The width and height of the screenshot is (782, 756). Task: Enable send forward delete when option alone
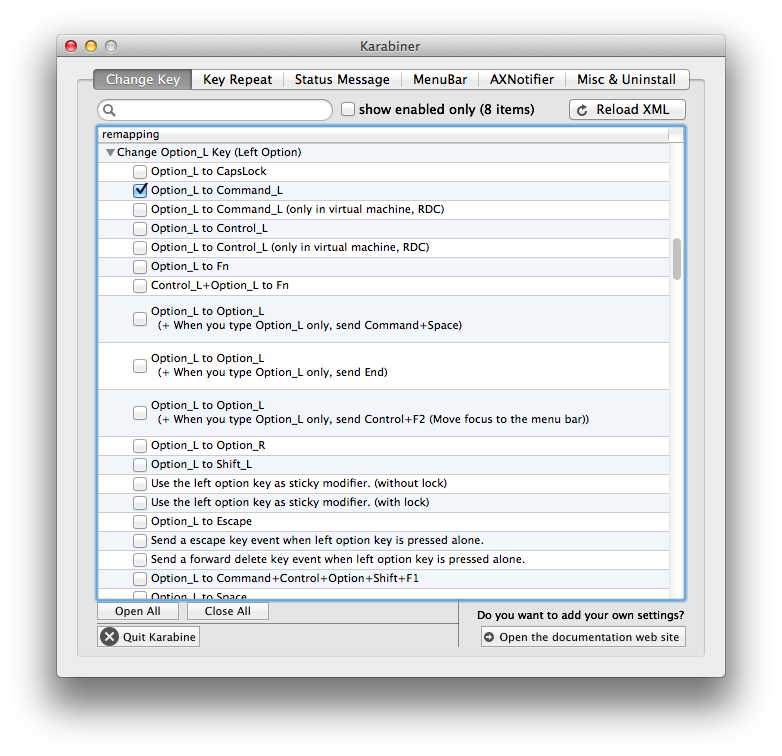pos(140,559)
